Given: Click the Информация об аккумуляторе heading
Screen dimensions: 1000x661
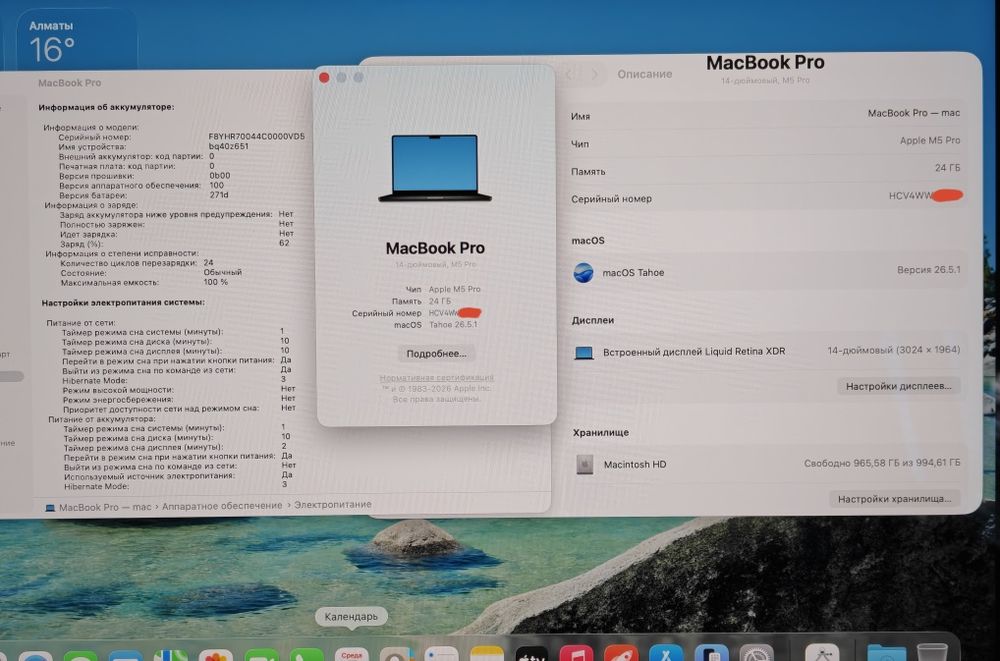Looking at the screenshot, I should 106,107.
